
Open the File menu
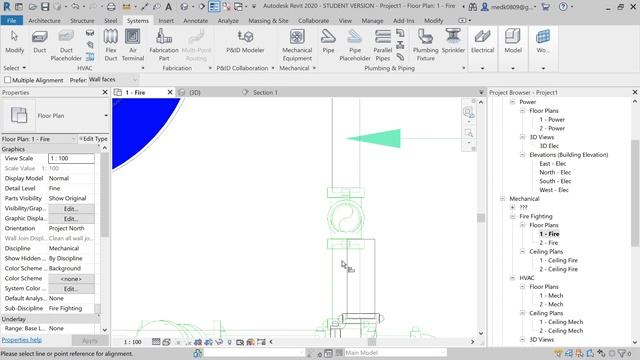point(12,20)
